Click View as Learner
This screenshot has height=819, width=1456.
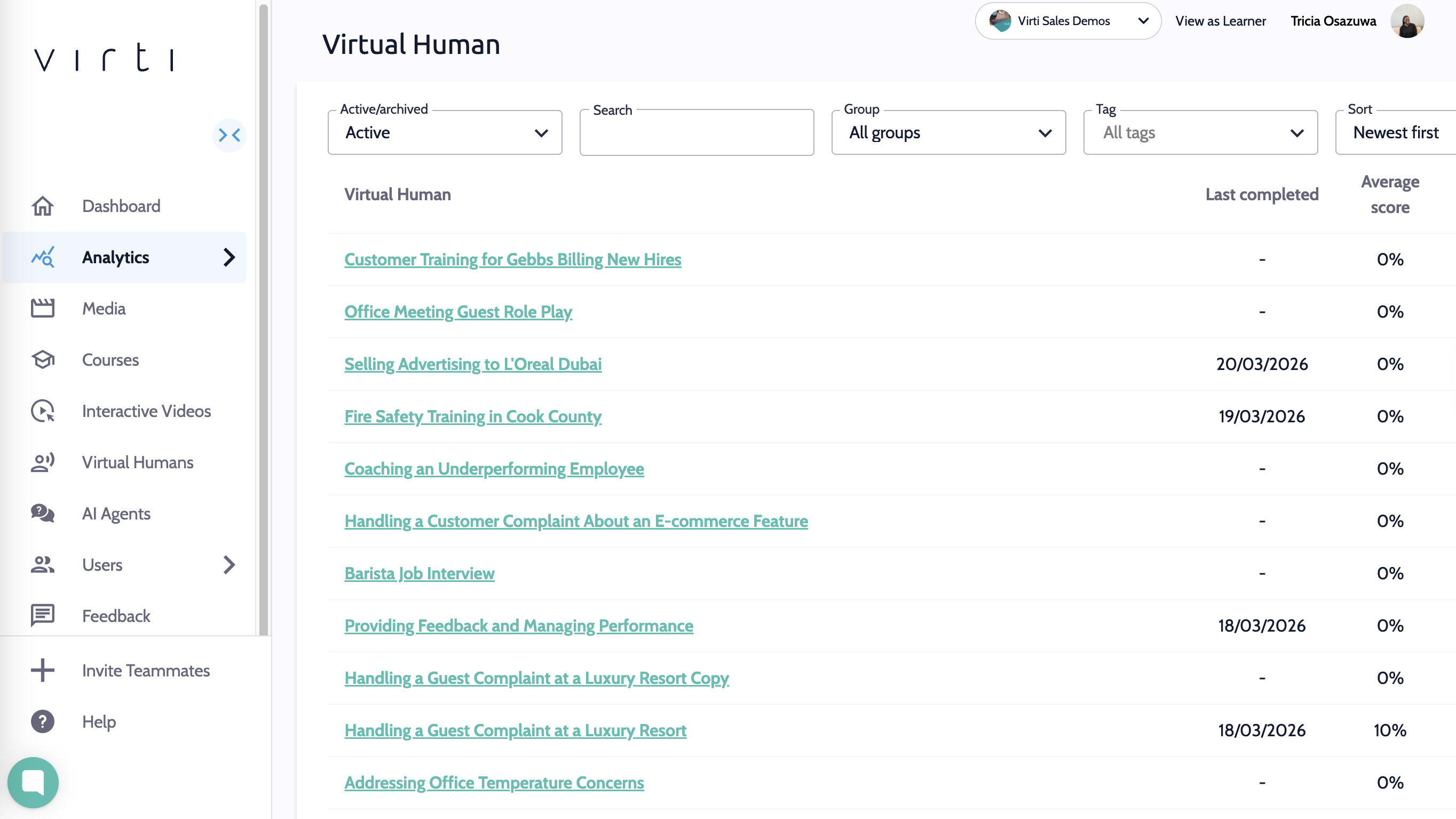tap(1220, 21)
